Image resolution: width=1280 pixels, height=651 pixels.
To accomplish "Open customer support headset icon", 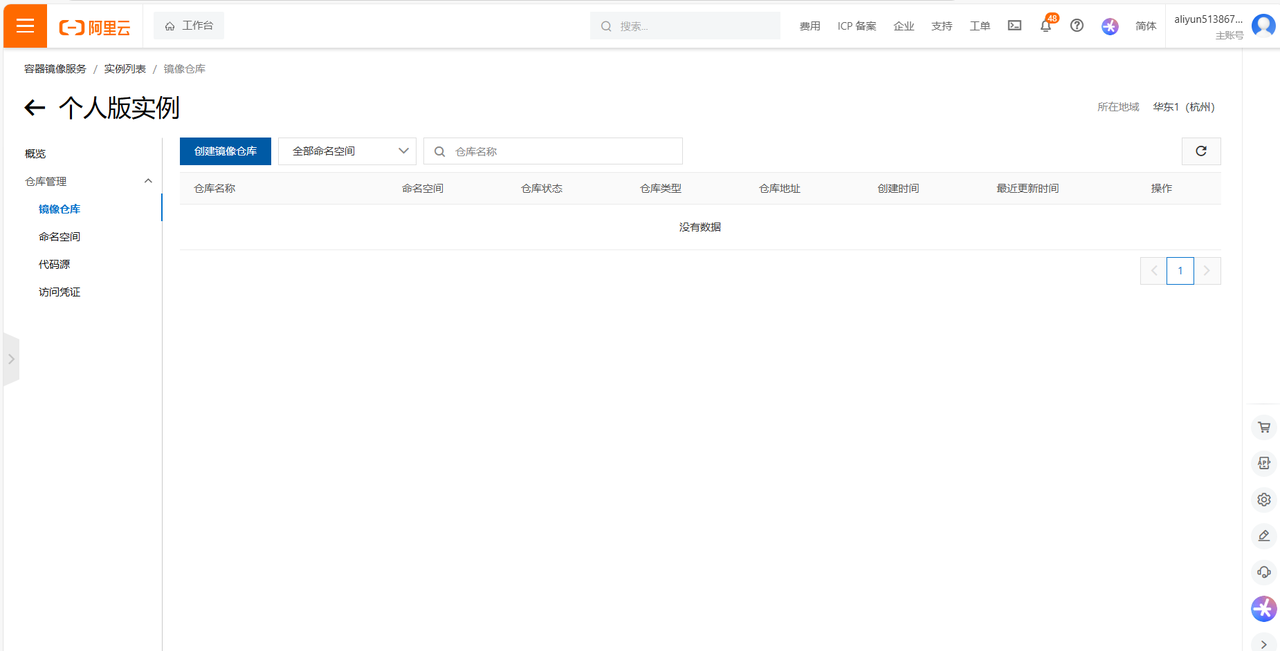I will [x=1264, y=572].
